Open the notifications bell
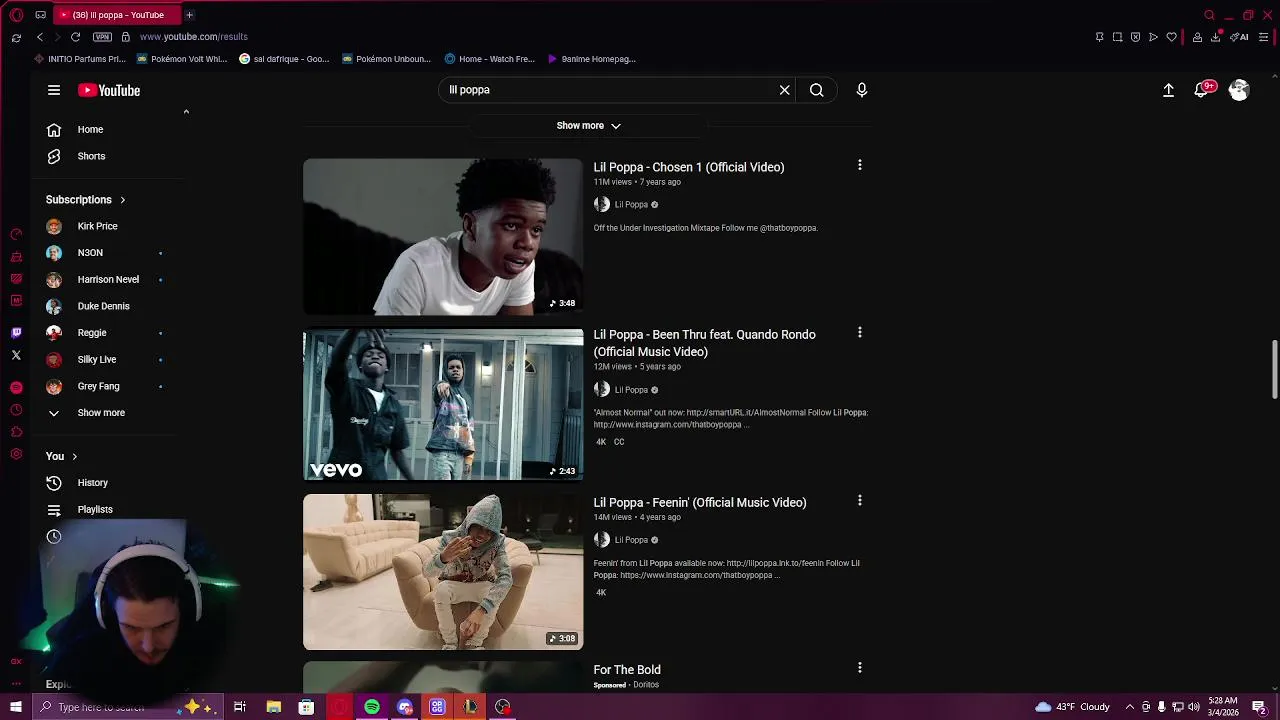1280x720 pixels. pos(1203,89)
